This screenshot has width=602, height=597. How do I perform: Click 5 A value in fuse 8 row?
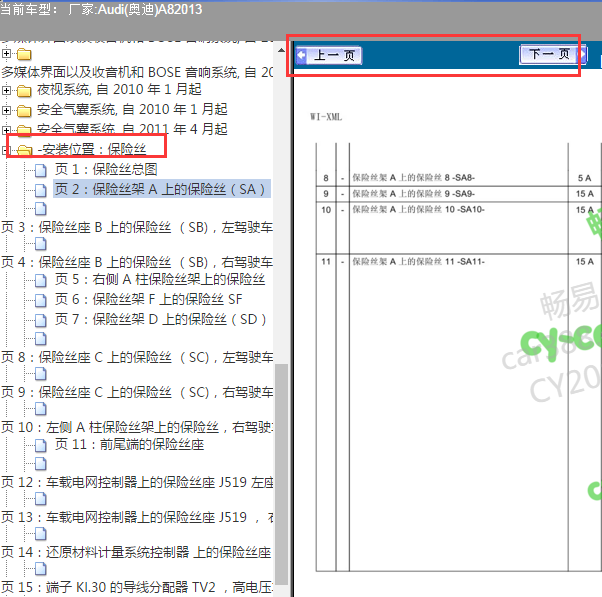(584, 178)
